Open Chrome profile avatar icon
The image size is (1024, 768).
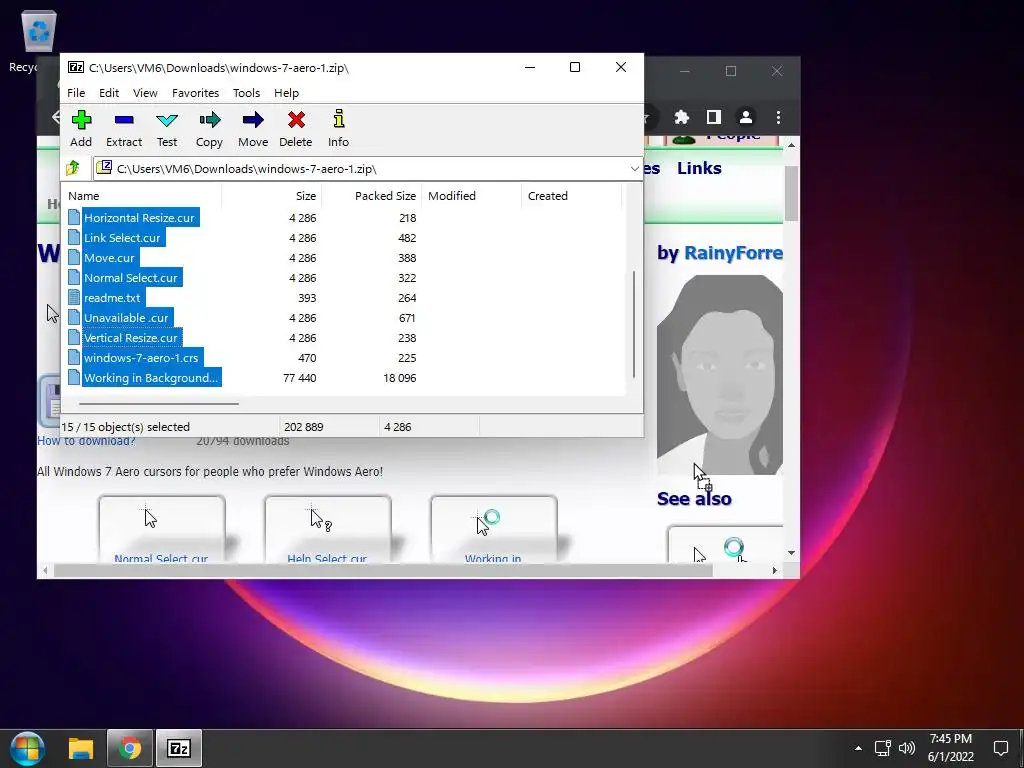point(746,117)
